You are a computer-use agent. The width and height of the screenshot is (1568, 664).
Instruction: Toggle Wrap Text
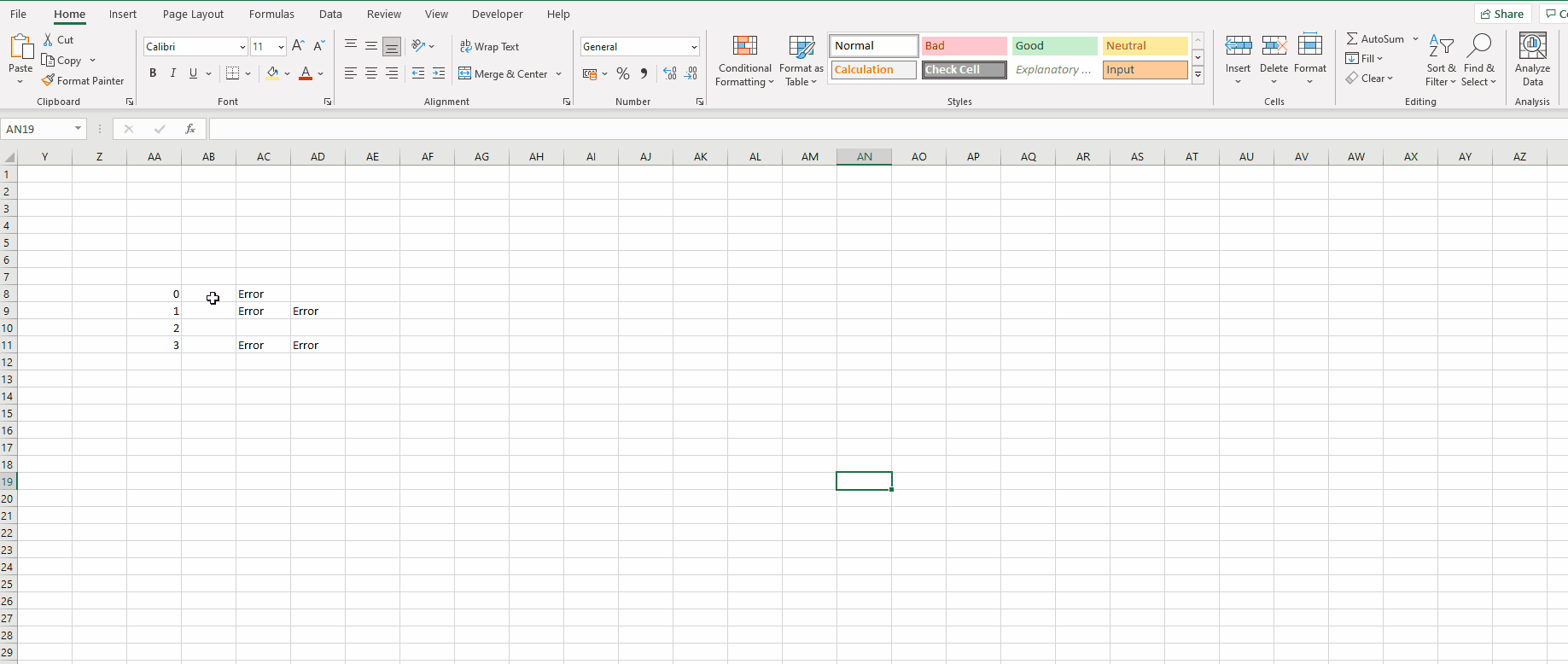point(489,46)
